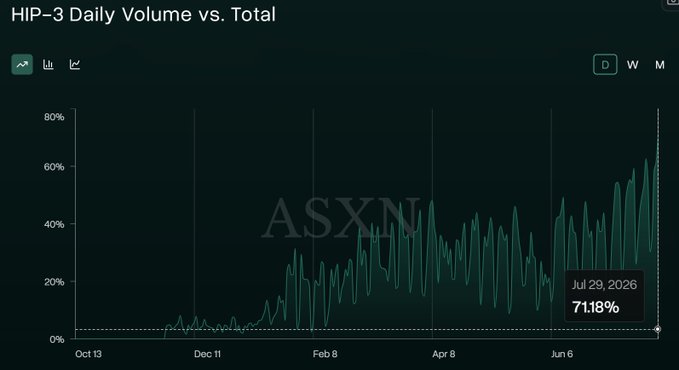Screen dimensions: 679x370
Task: Click the Apr 8 x-axis label
Action: [444, 354]
